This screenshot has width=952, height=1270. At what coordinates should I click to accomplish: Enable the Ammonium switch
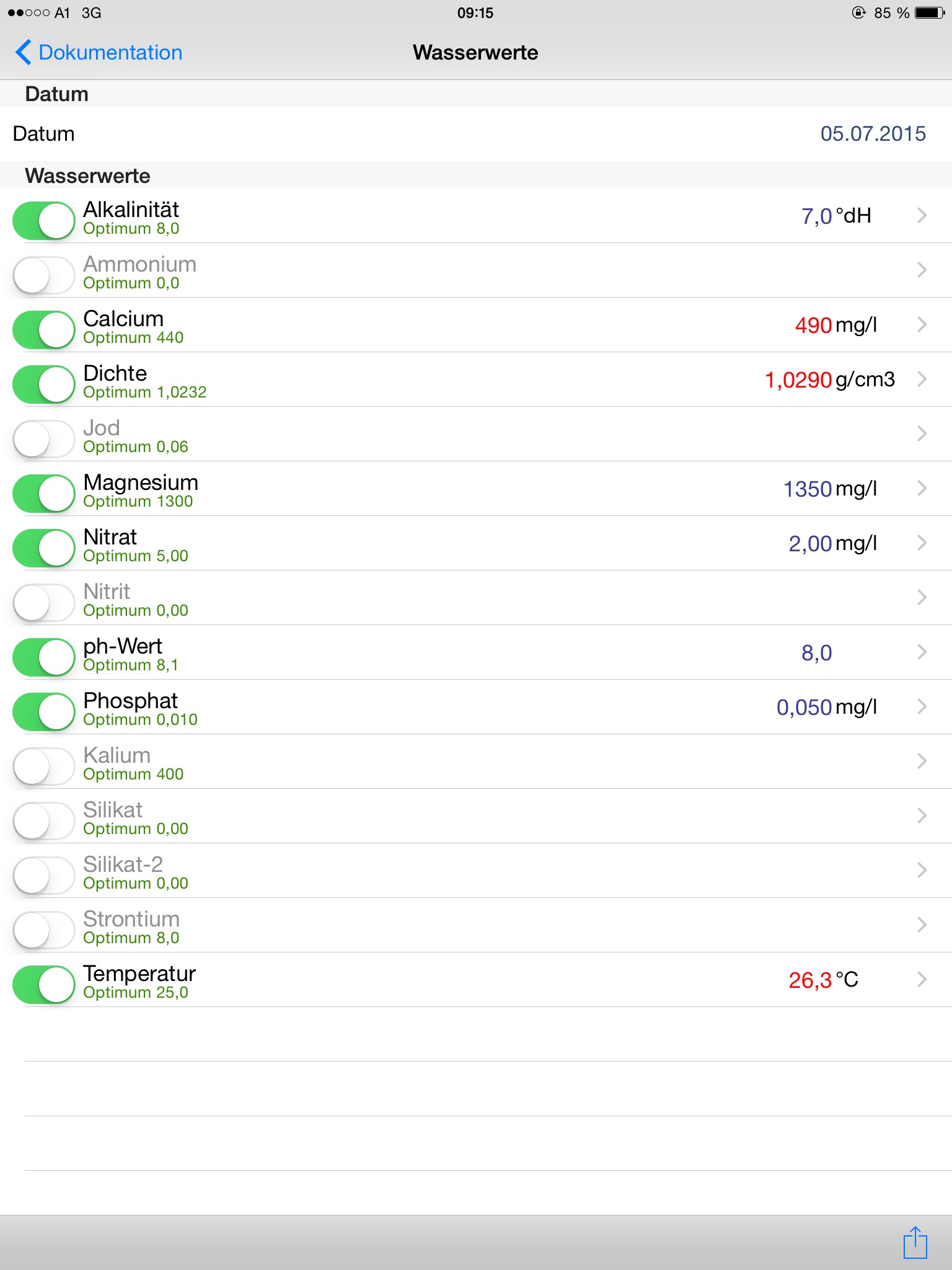point(44,275)
